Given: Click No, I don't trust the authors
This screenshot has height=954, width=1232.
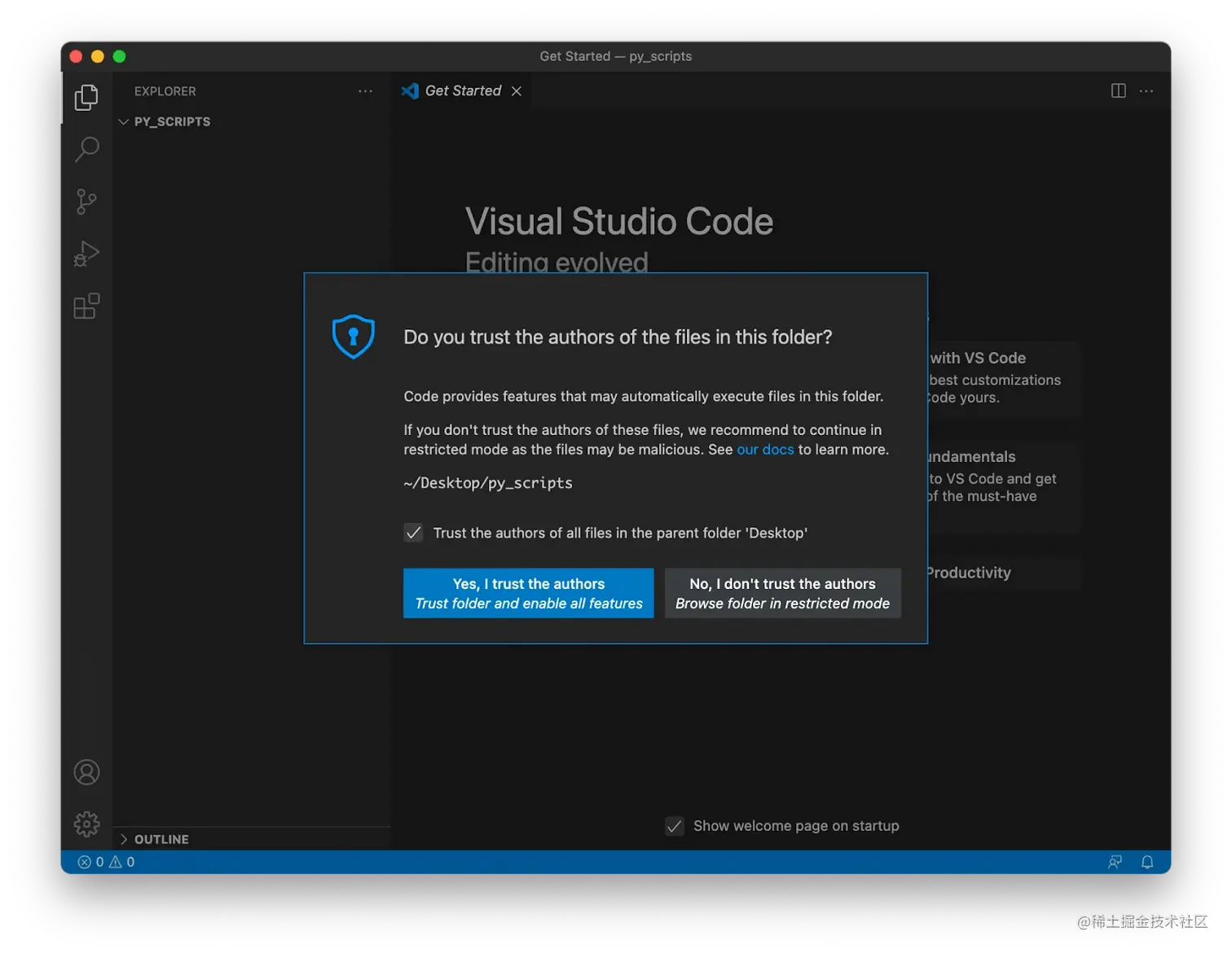Looking at the screenshot, I should pos(783,593).
